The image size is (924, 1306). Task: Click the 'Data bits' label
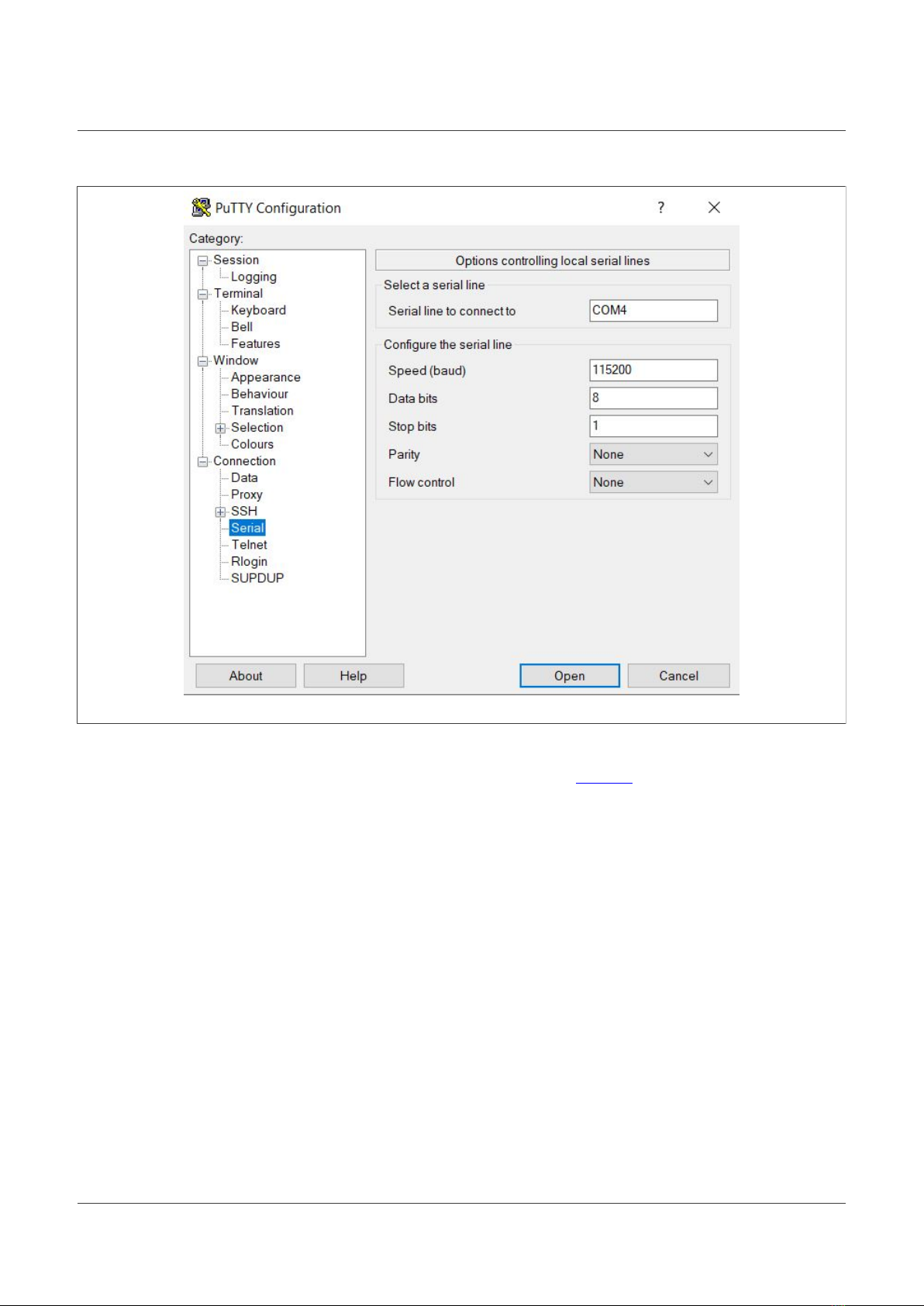[413, 398]
